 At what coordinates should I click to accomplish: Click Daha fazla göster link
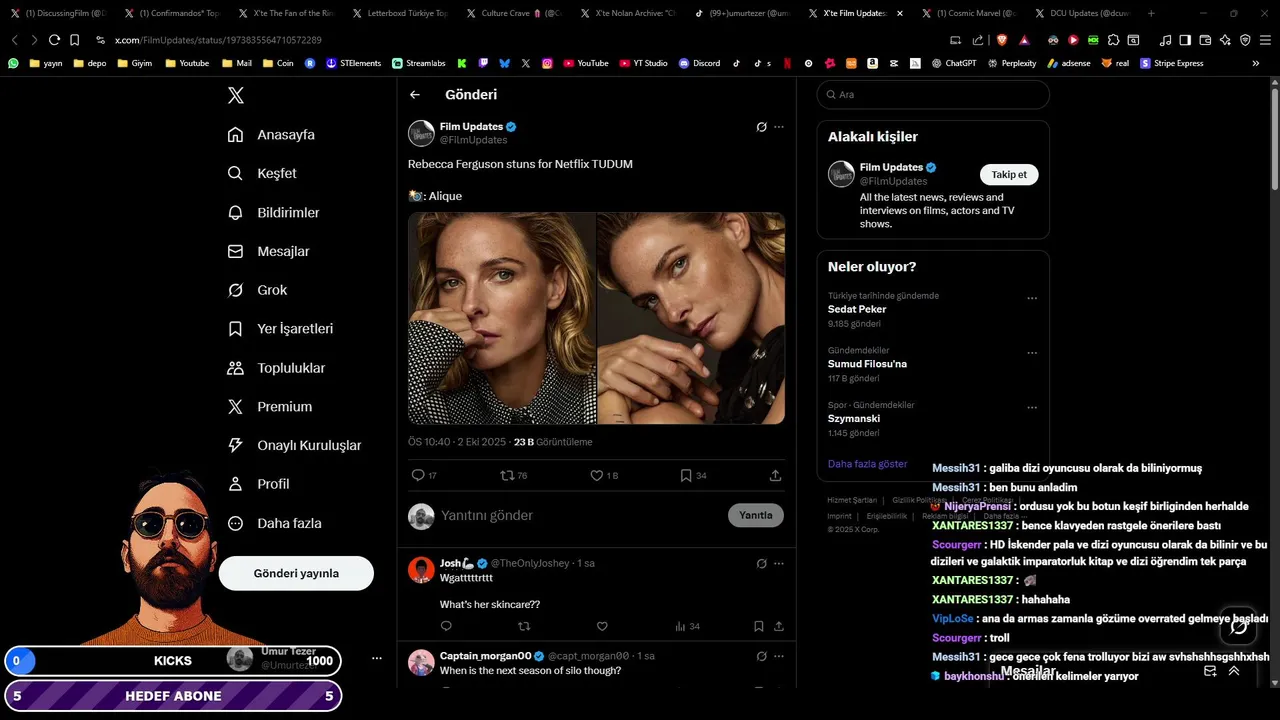867,464
